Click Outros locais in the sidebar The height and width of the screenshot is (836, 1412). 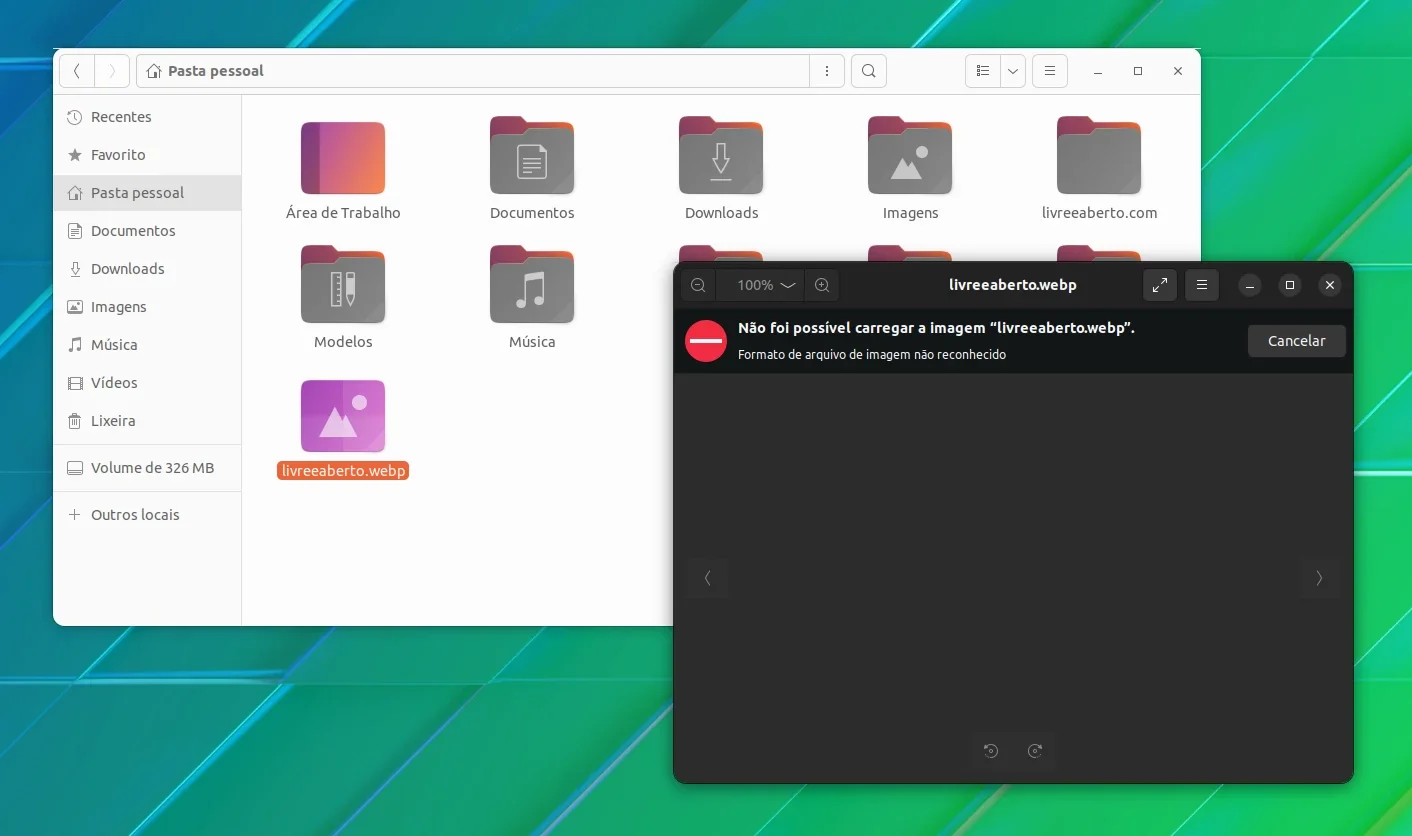pos(147,515)
